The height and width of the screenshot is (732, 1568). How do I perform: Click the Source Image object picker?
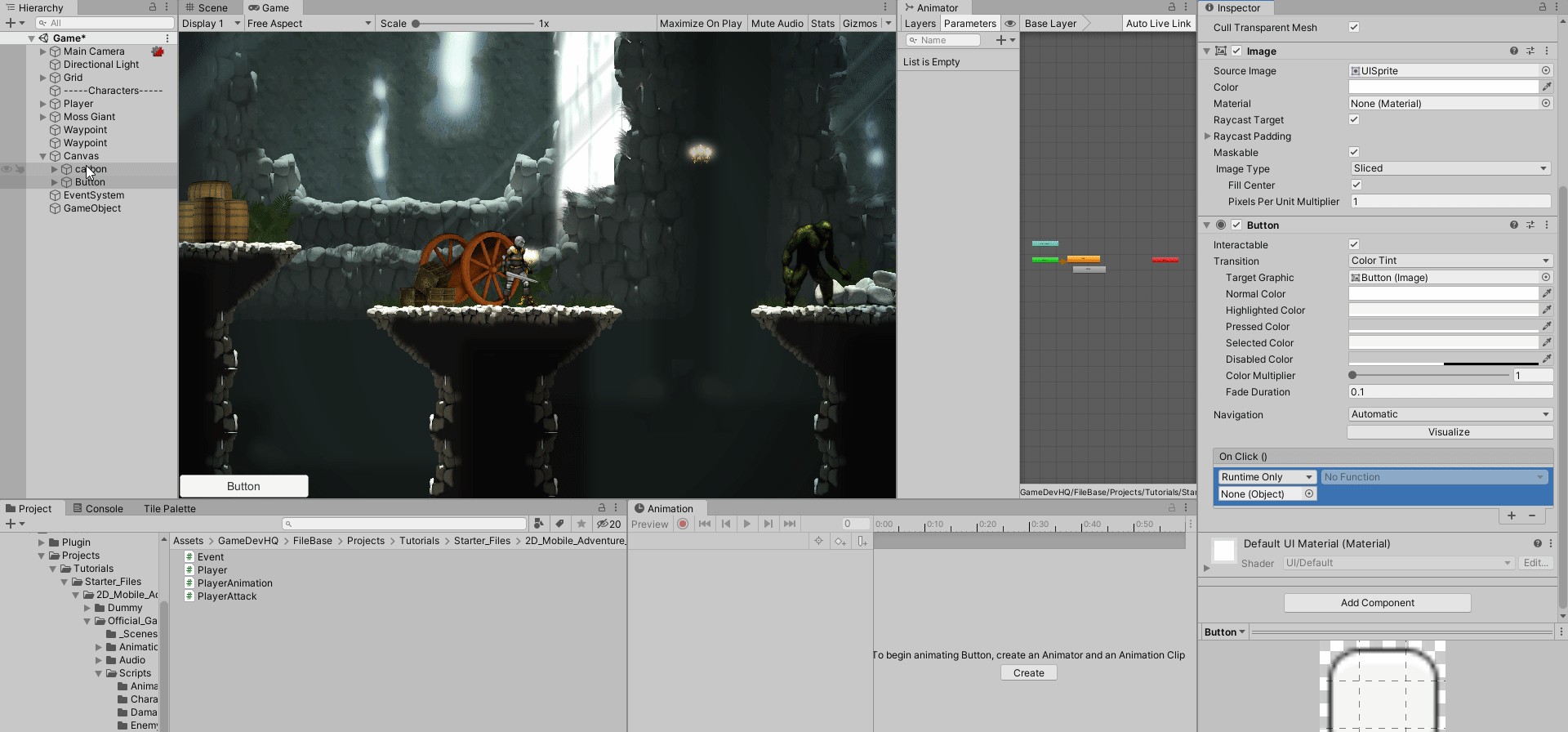pos(1546,70)
